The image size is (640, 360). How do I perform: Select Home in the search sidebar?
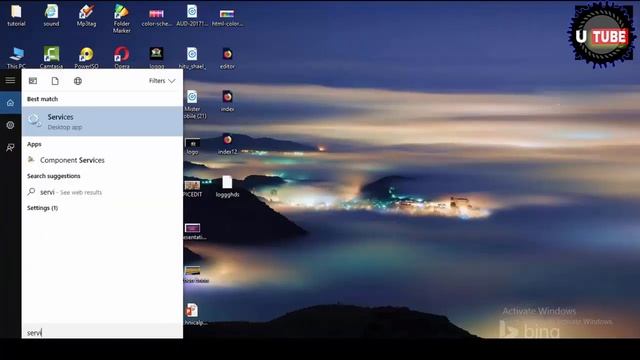(x=10, y=102)
